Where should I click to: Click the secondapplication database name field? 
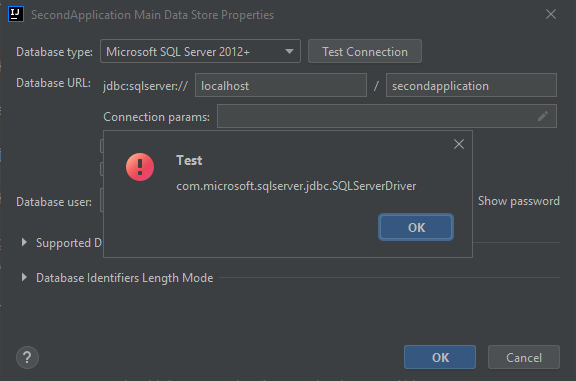point(471,85)
